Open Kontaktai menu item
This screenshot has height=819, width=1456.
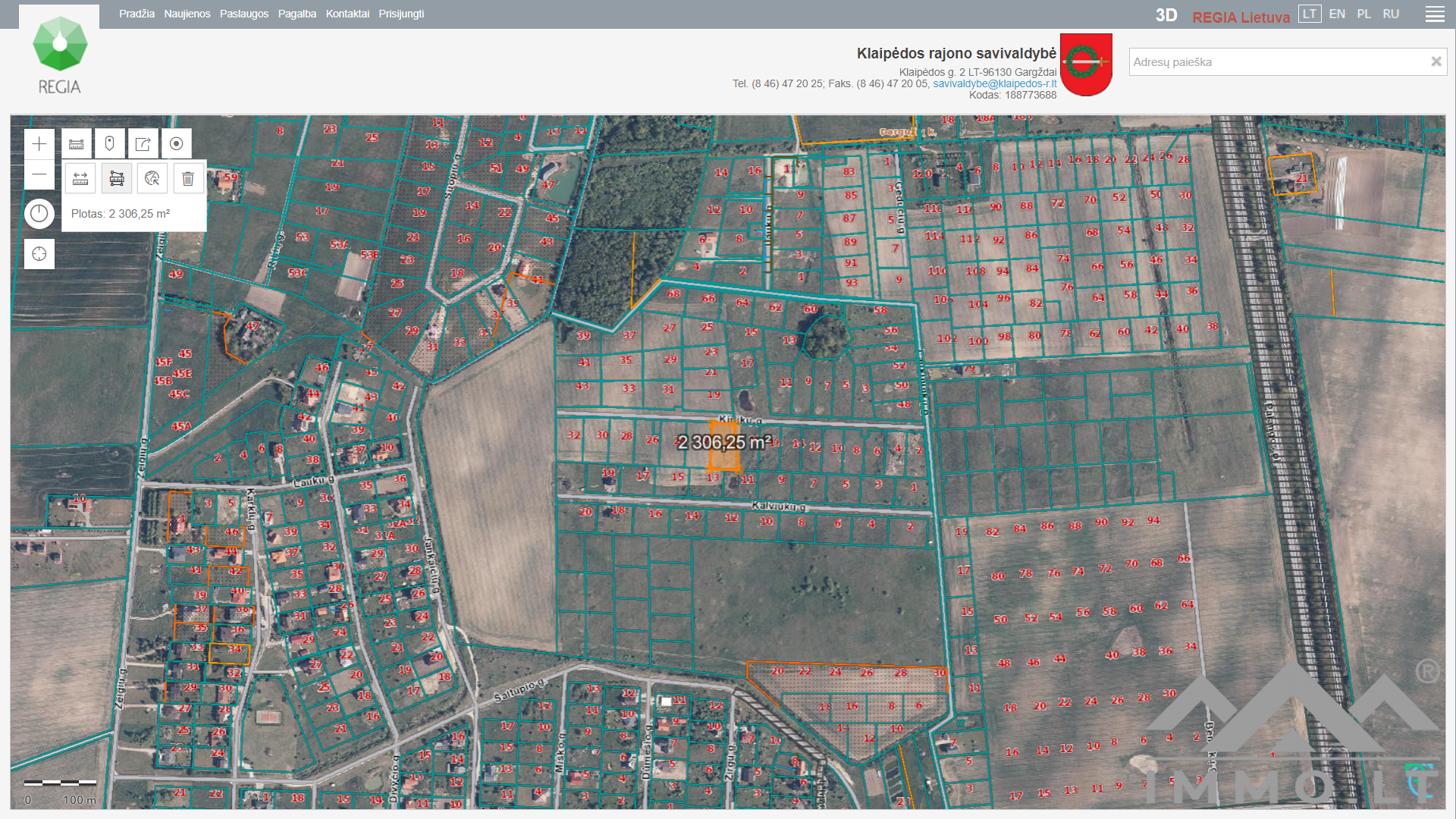tap(347, 14)
